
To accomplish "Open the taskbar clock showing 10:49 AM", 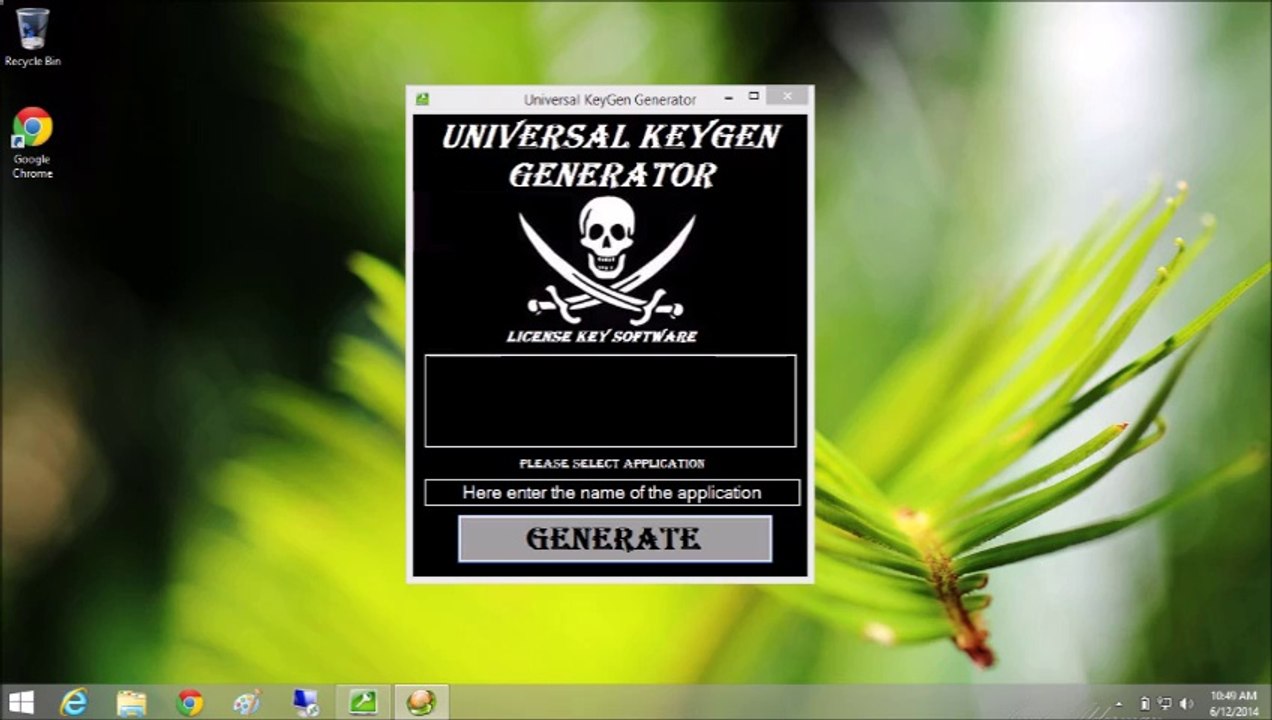I will click(1234, 703).
